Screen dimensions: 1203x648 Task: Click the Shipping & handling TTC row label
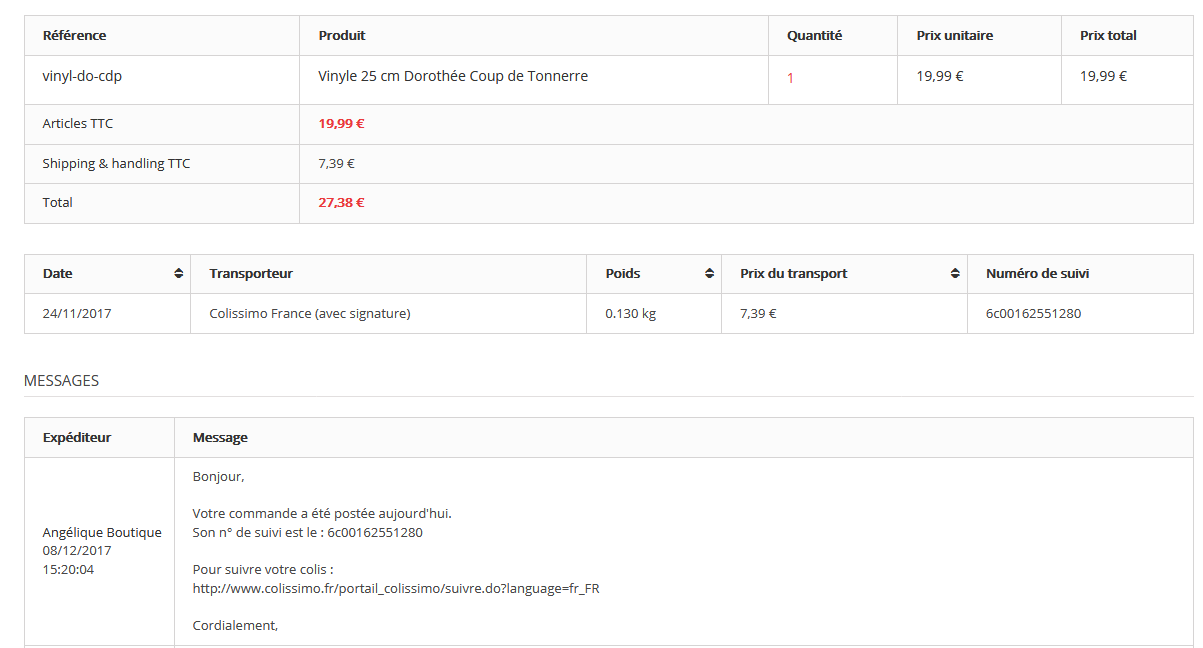pos(116,164)
